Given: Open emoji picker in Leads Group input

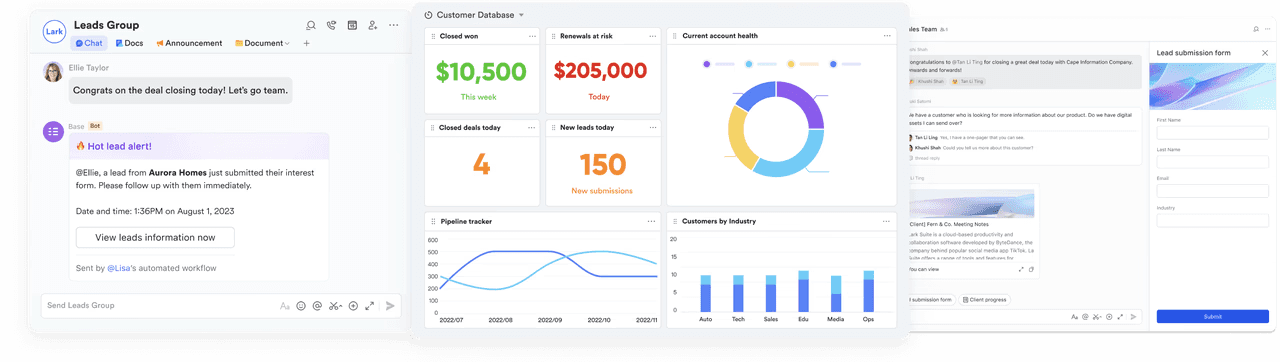Looking at the screenshot, I should [x=301, y=306].
